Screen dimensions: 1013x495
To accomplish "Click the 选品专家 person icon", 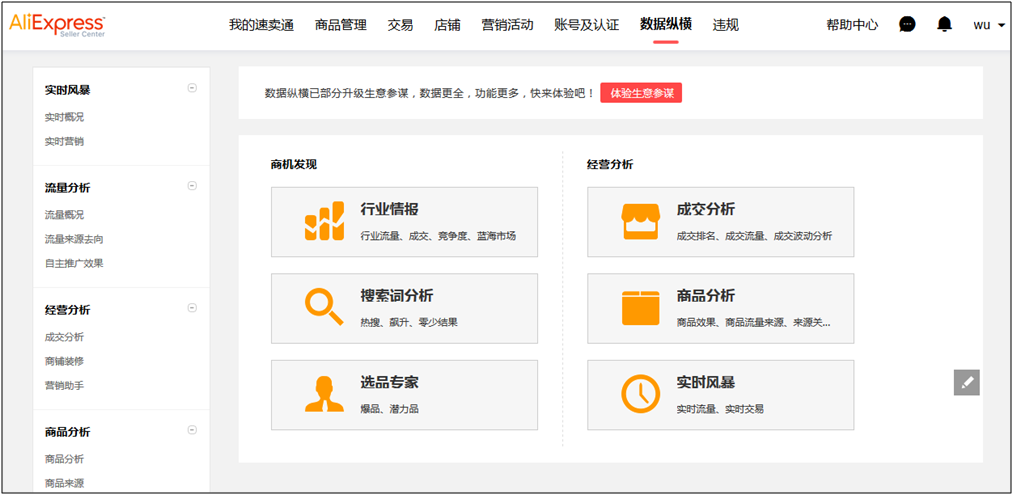I will coord(324,394).
